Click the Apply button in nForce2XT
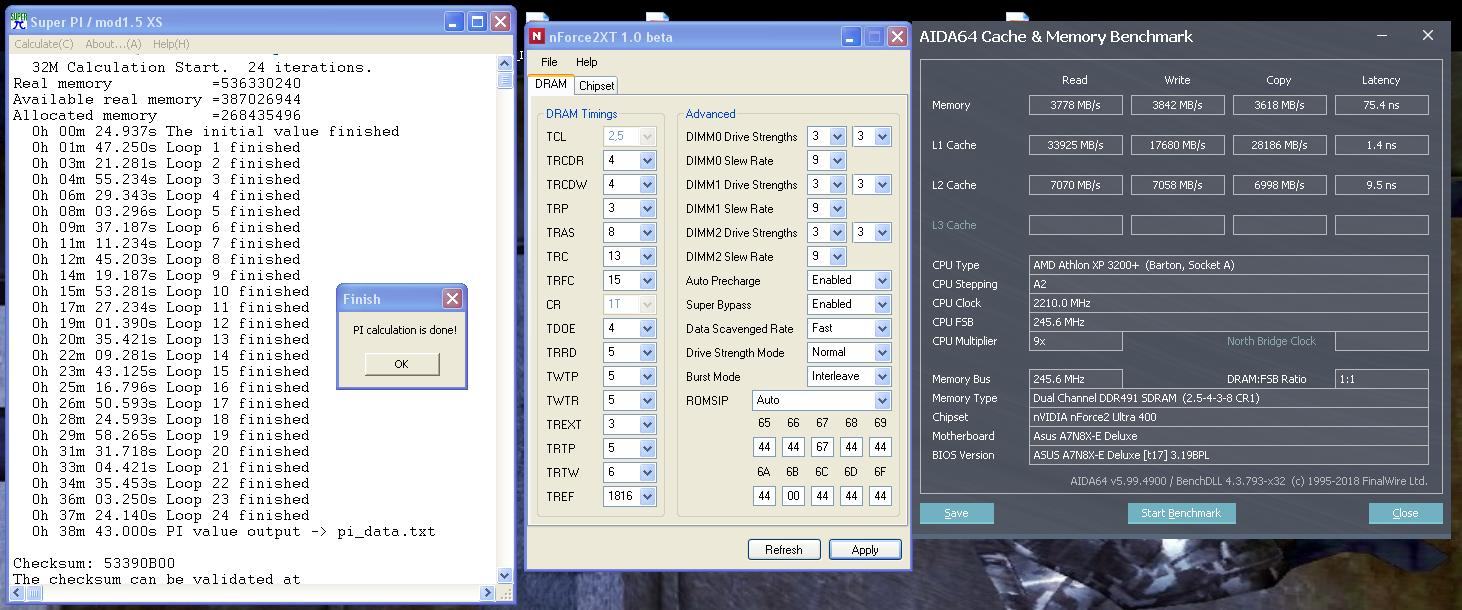 pos(865,549)
